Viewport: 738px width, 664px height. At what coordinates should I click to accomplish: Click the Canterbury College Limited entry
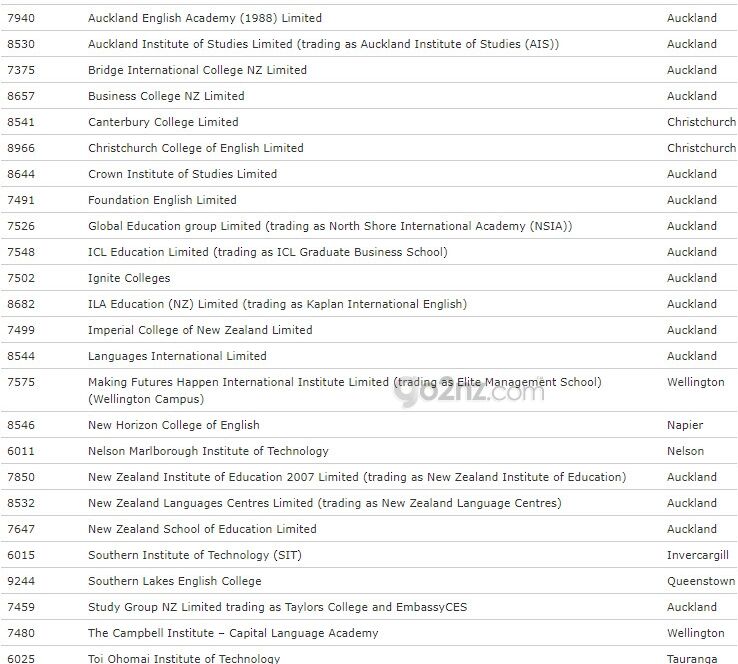(x=163, y=122)
